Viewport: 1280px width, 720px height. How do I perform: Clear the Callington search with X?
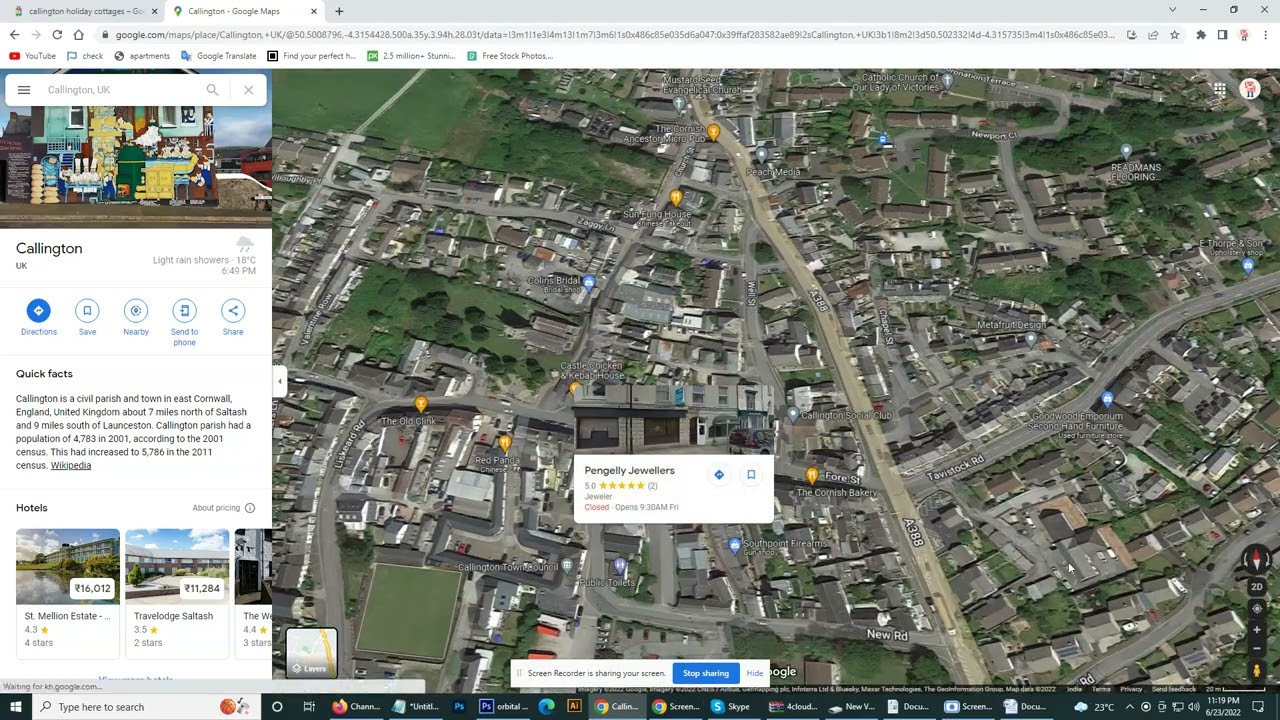(248, 90)
